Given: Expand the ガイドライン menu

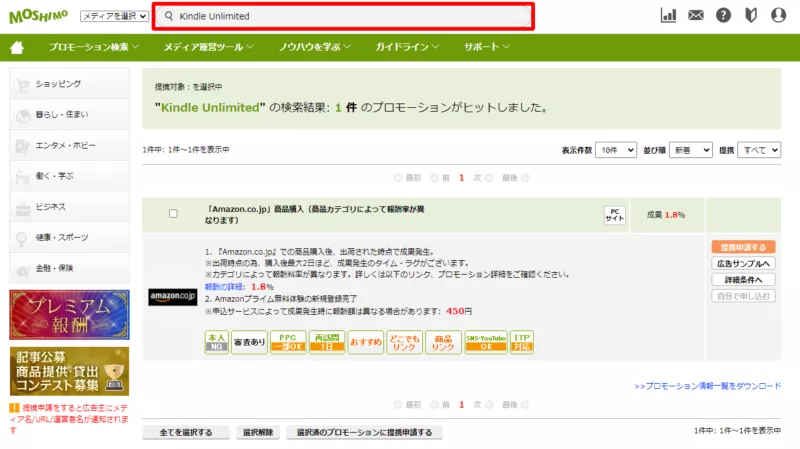Looking at the screenshot, I should click(x=407, y=47).
